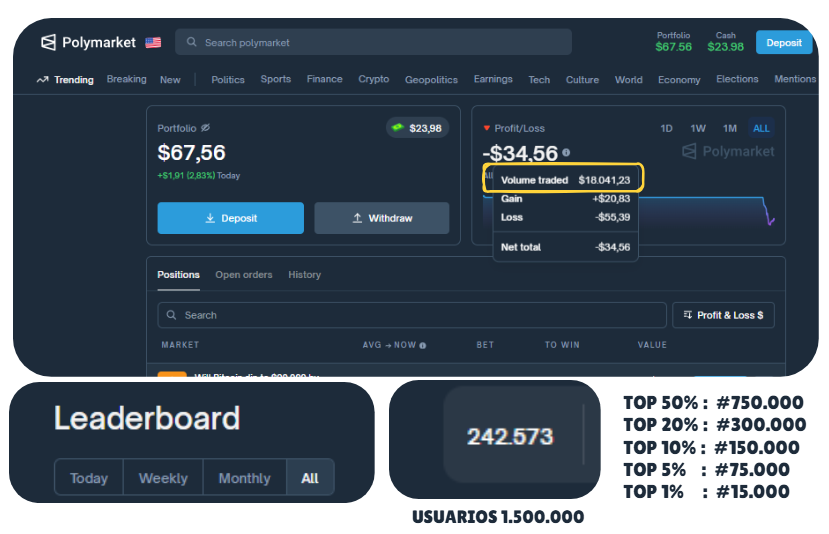
Task: Open the Earnings category
Action: pyautogui.click(x=493, y=79)
